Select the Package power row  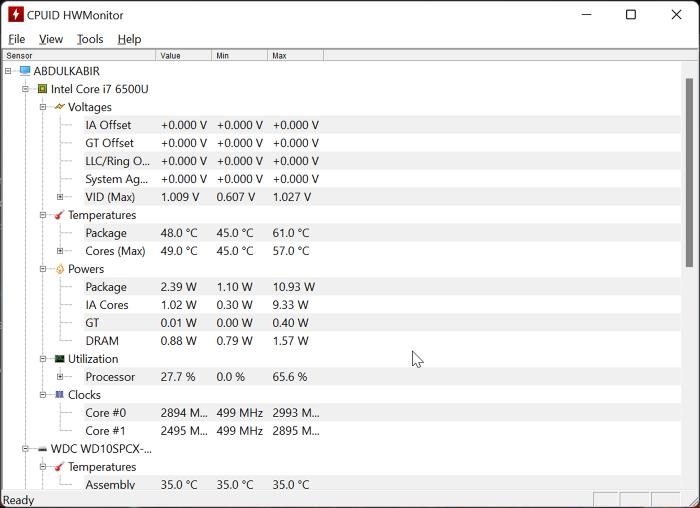pyautogui.click(x=382, y=287)
